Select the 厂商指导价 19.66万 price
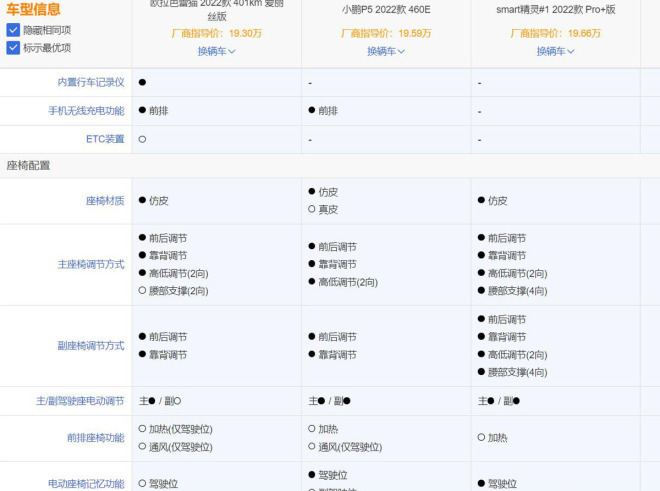This screenshot has width=660, height=491. [555, 33]
